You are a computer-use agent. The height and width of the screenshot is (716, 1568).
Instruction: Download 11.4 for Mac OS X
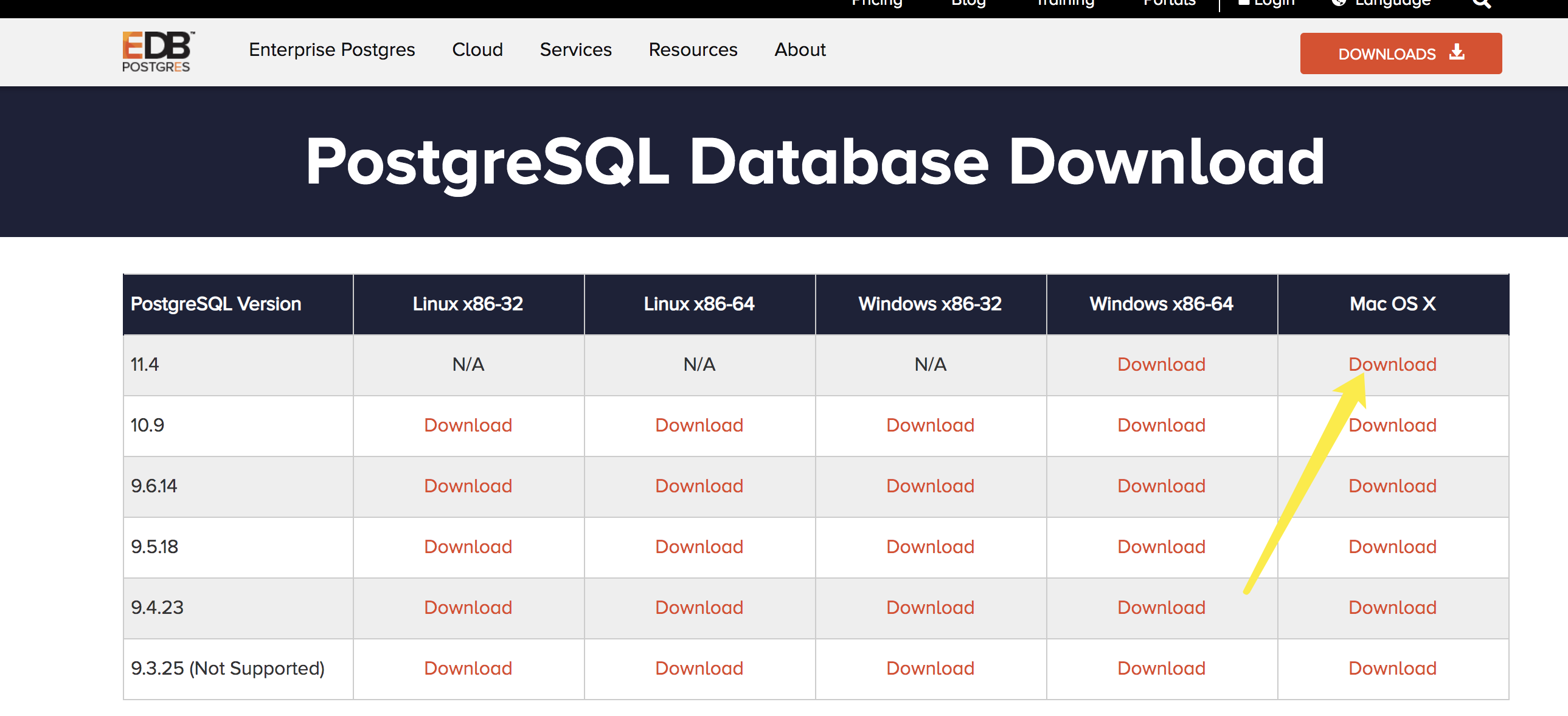1392,365
